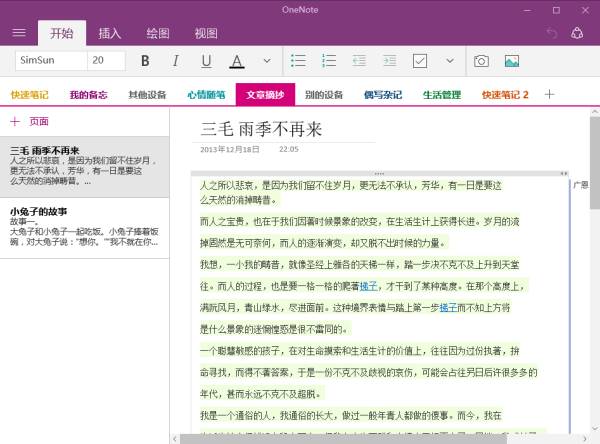Open the 心情随笔 section tab

pos(206,95)
